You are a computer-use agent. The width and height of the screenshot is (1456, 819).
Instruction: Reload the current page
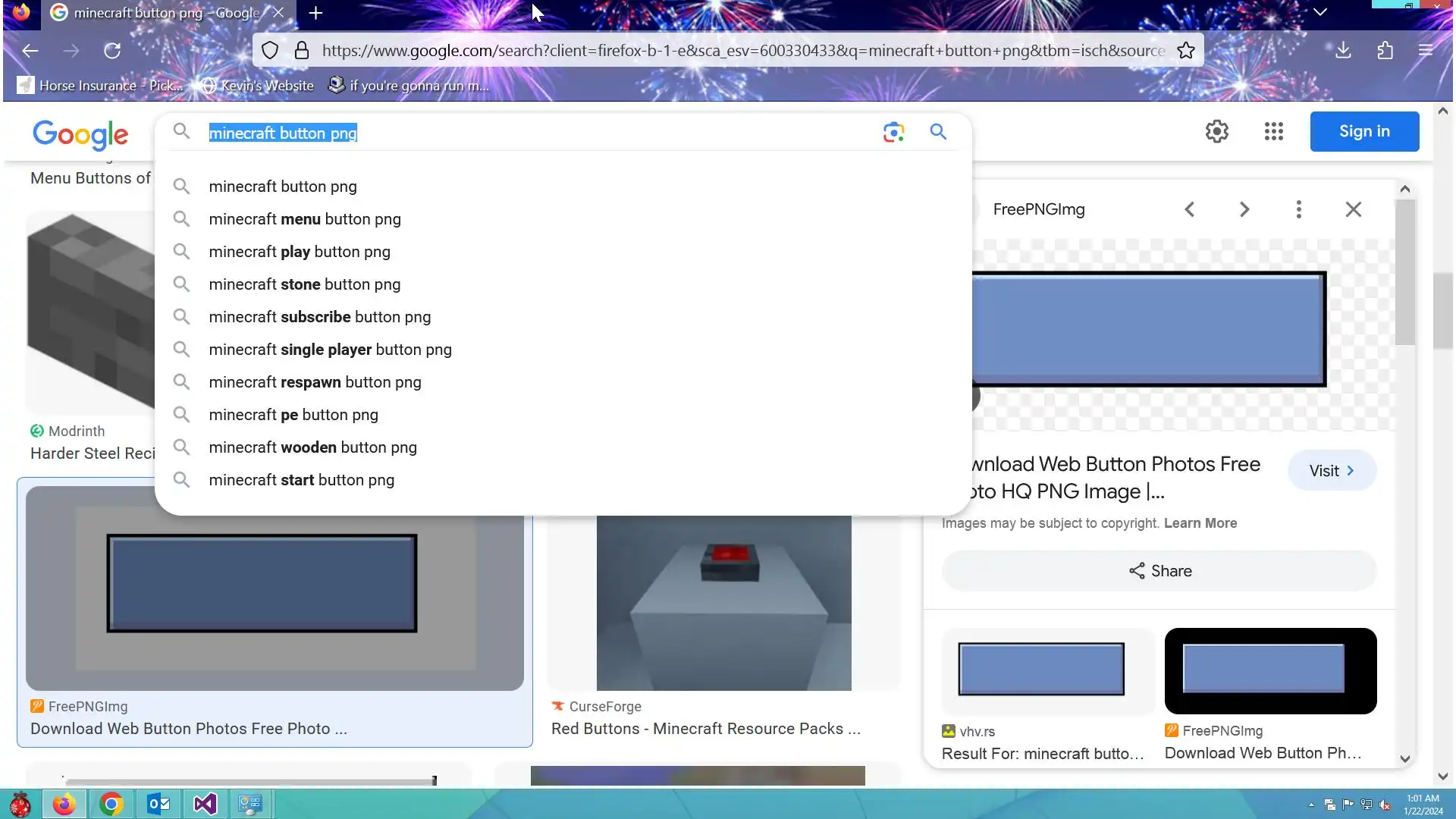112,51
